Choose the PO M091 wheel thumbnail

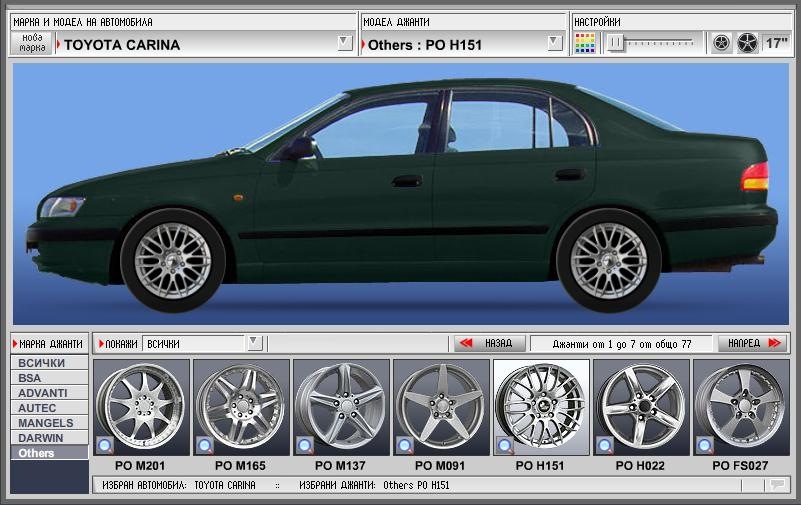pos(441,407)
